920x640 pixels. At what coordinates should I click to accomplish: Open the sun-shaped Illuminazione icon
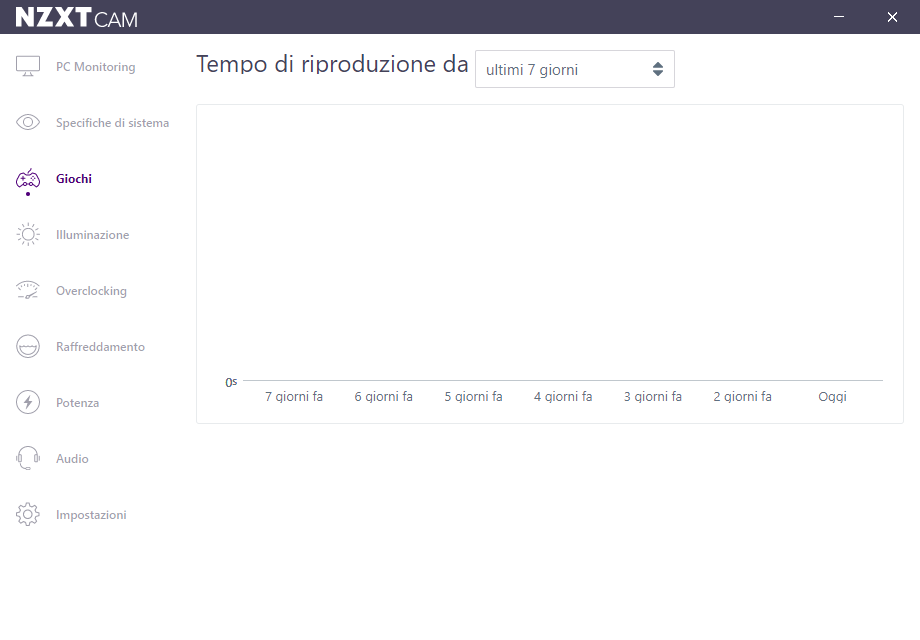coord(28,235)
